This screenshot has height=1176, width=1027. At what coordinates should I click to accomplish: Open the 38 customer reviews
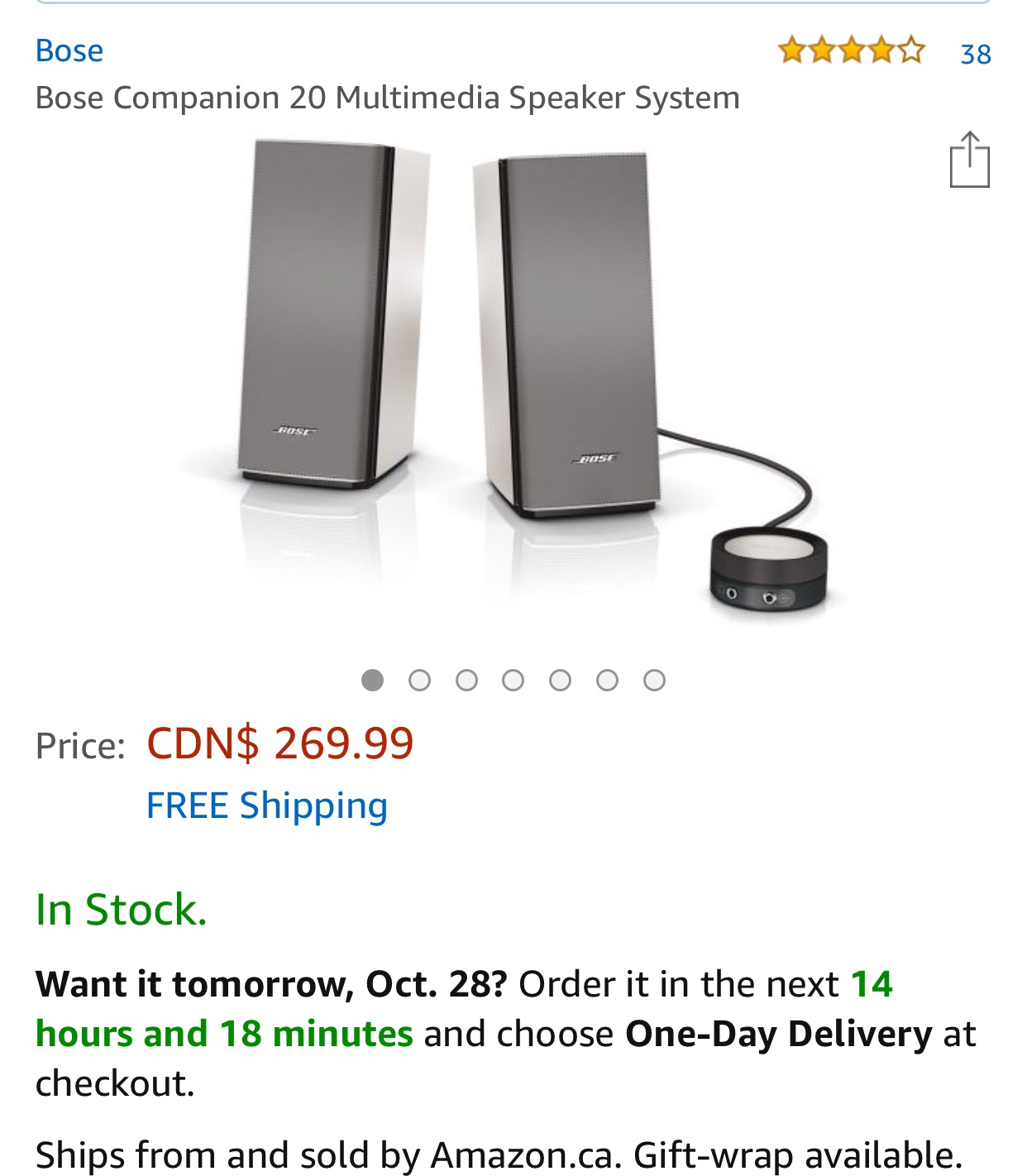pos(976,54)
